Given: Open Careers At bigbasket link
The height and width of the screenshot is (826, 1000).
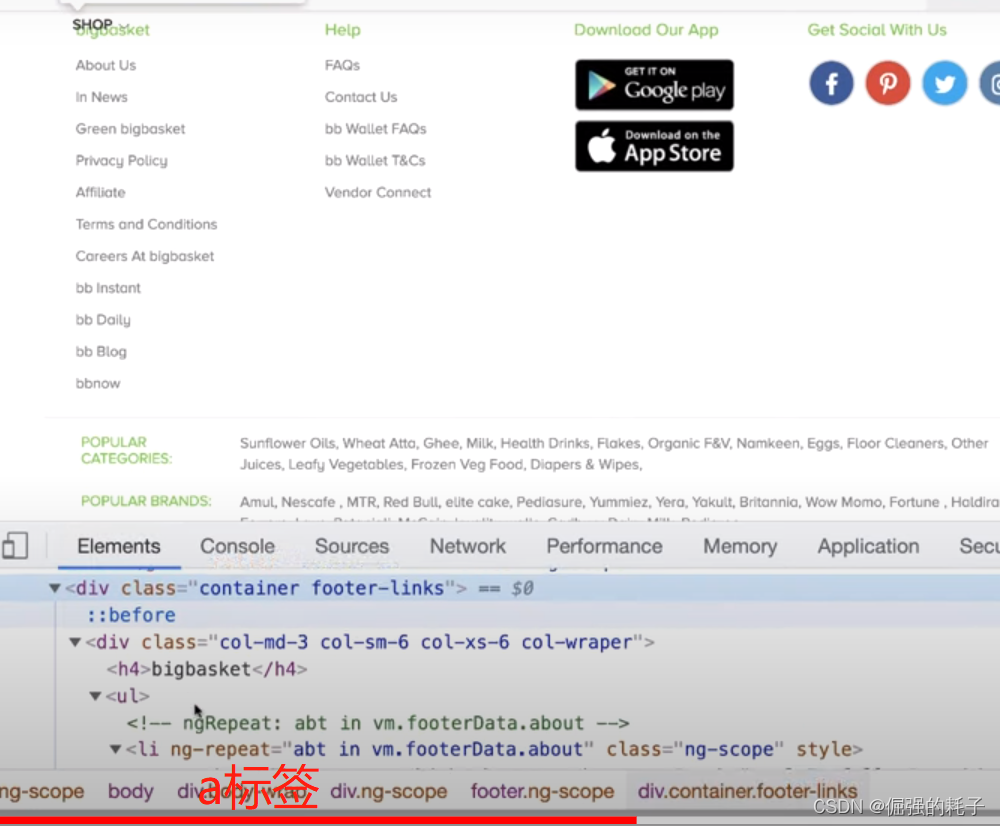Looking at the screenshot, I should [145, 256].
